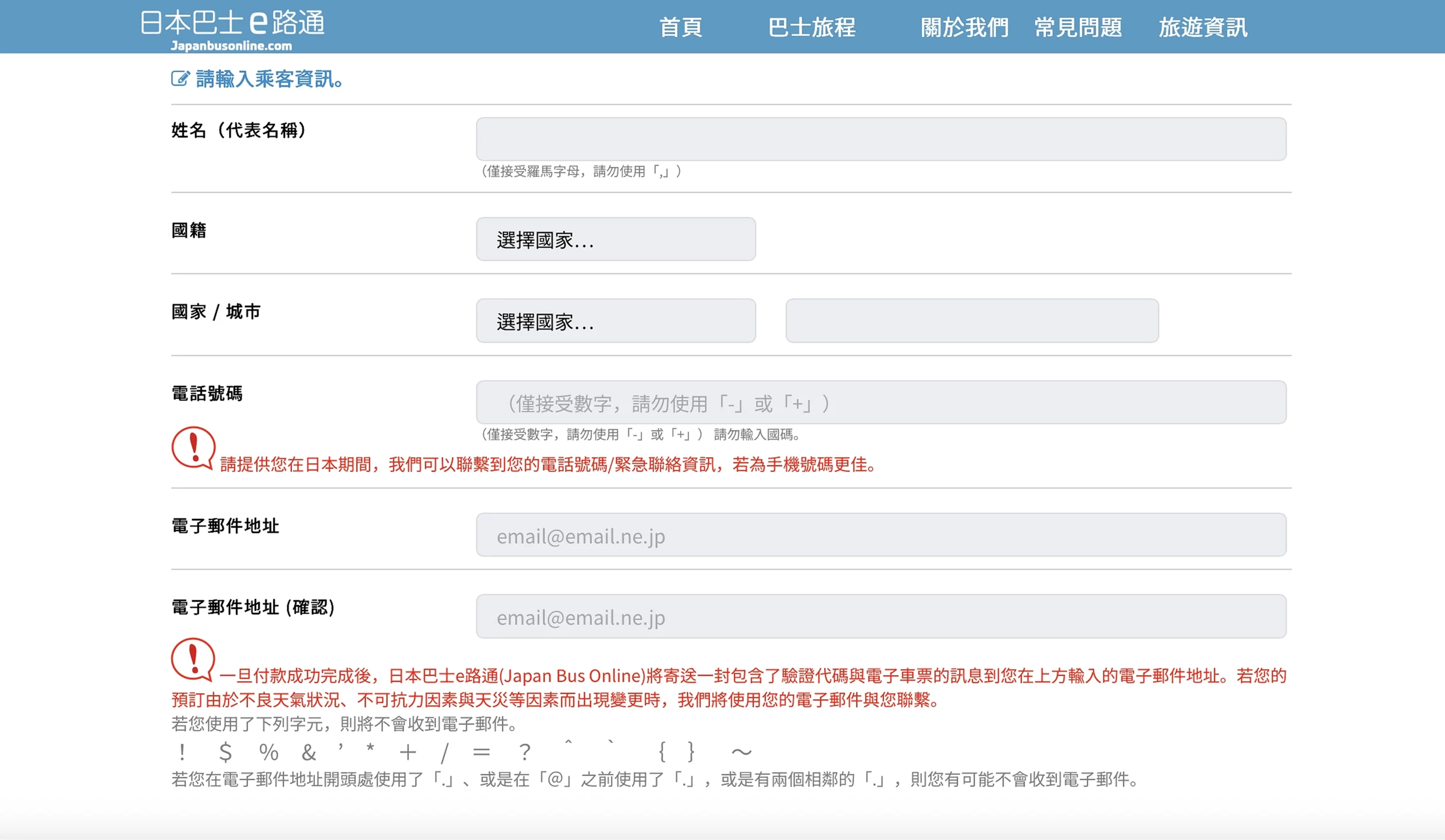1445x840 pixels.
Task: Open the 首頁 menu item
Action: point(681,28)
